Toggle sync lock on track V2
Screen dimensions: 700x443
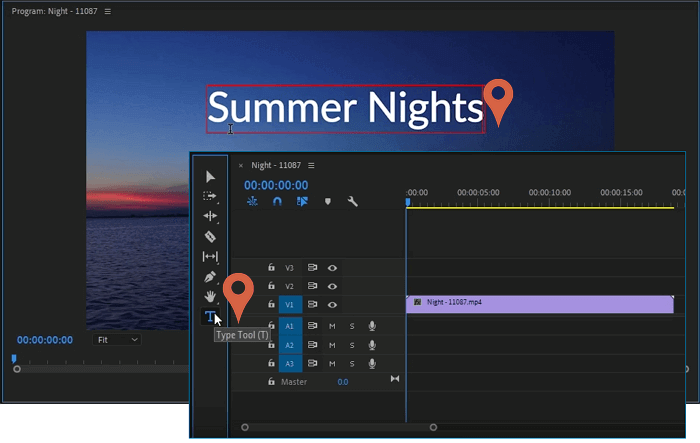(x=312, y=286)
